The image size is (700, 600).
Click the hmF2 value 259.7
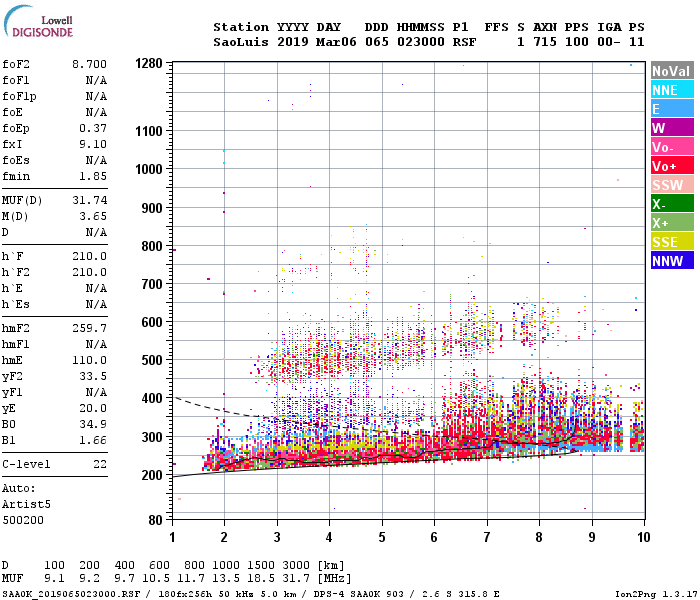click(x=90, y=328)
